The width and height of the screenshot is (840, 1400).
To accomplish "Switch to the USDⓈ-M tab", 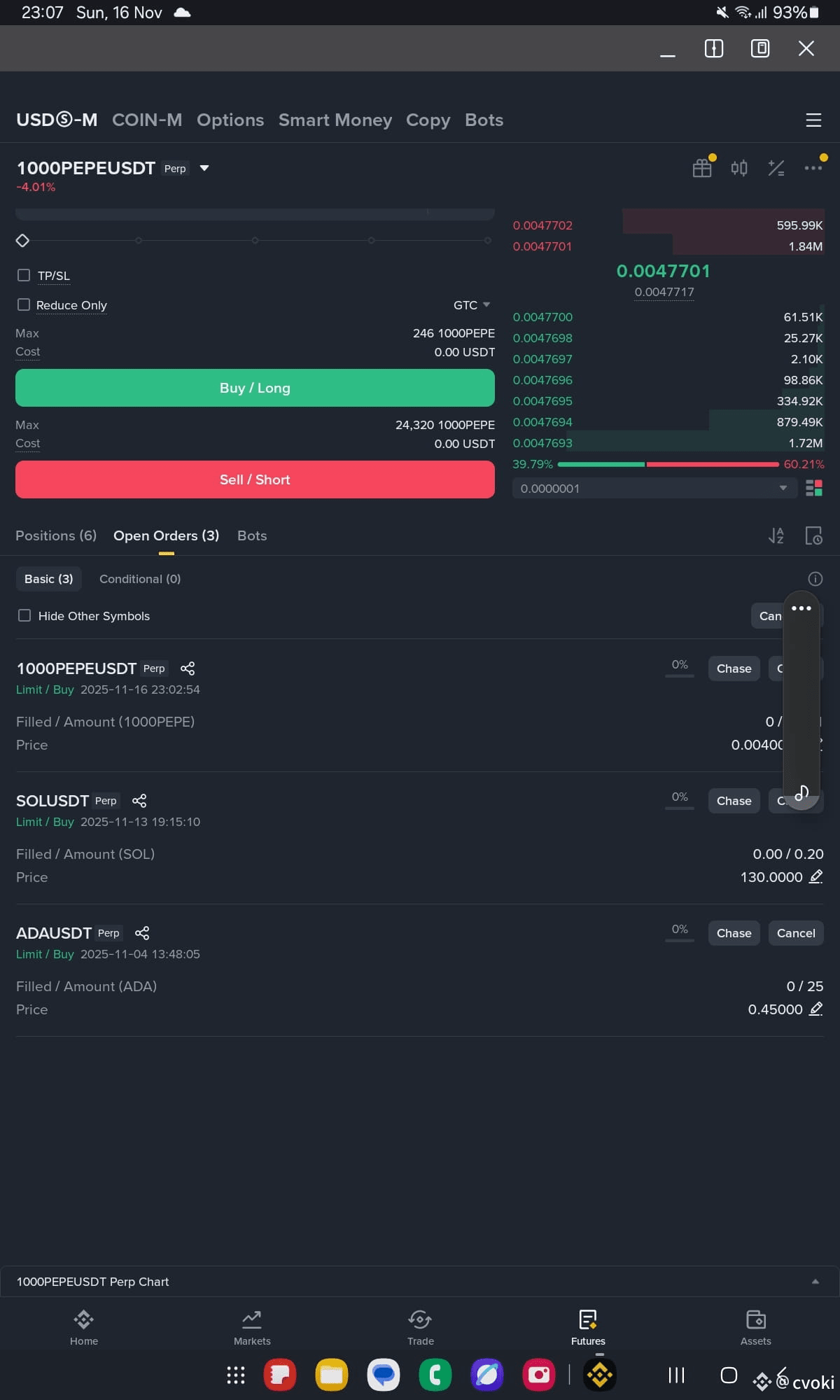I will (57, 120).
